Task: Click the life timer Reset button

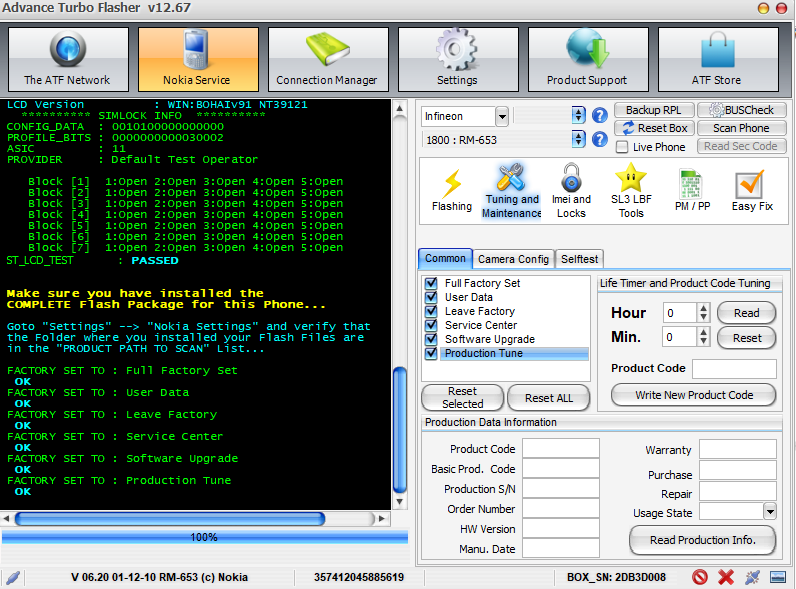Action: click(x=746, y=338)
